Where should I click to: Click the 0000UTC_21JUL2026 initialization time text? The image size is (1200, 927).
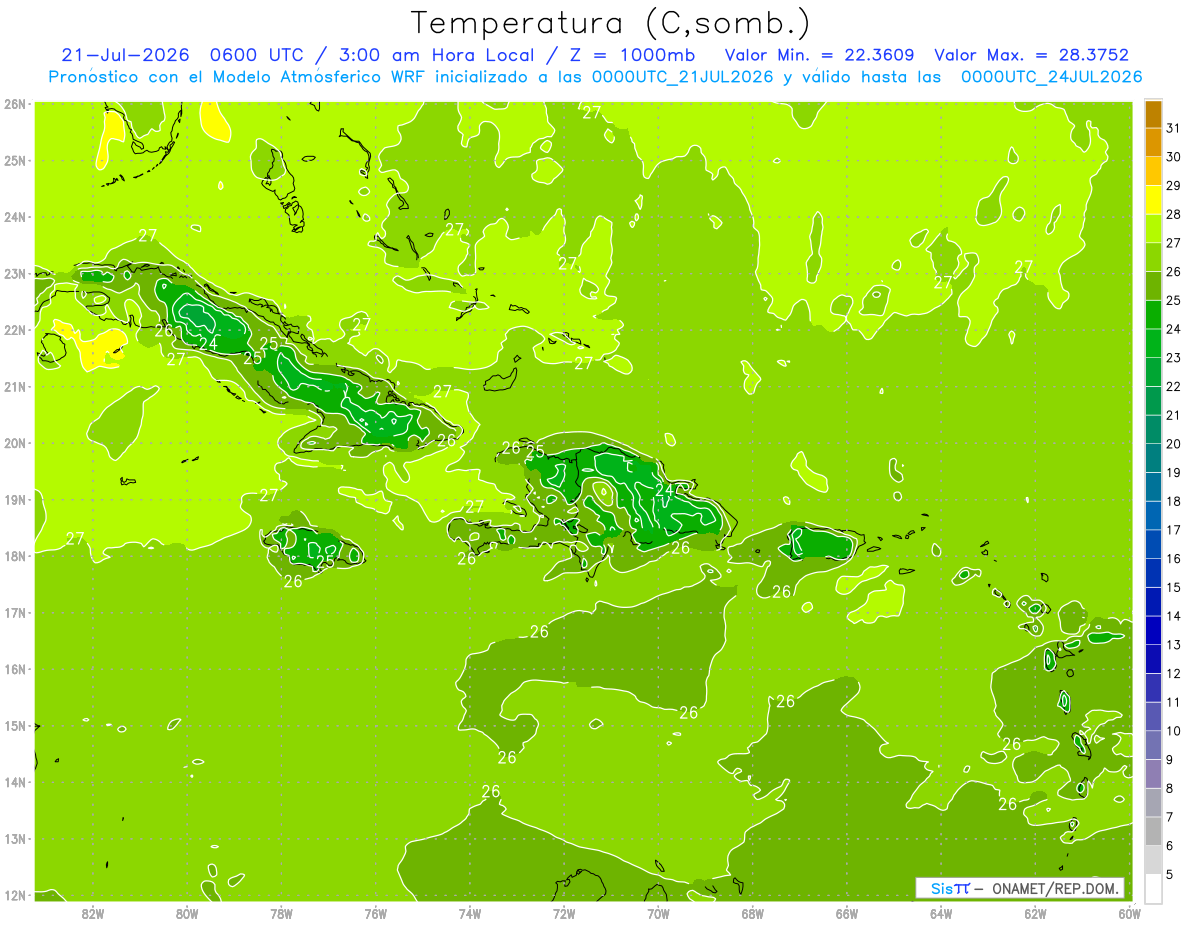pyautogui.click(x=683, y=77)
